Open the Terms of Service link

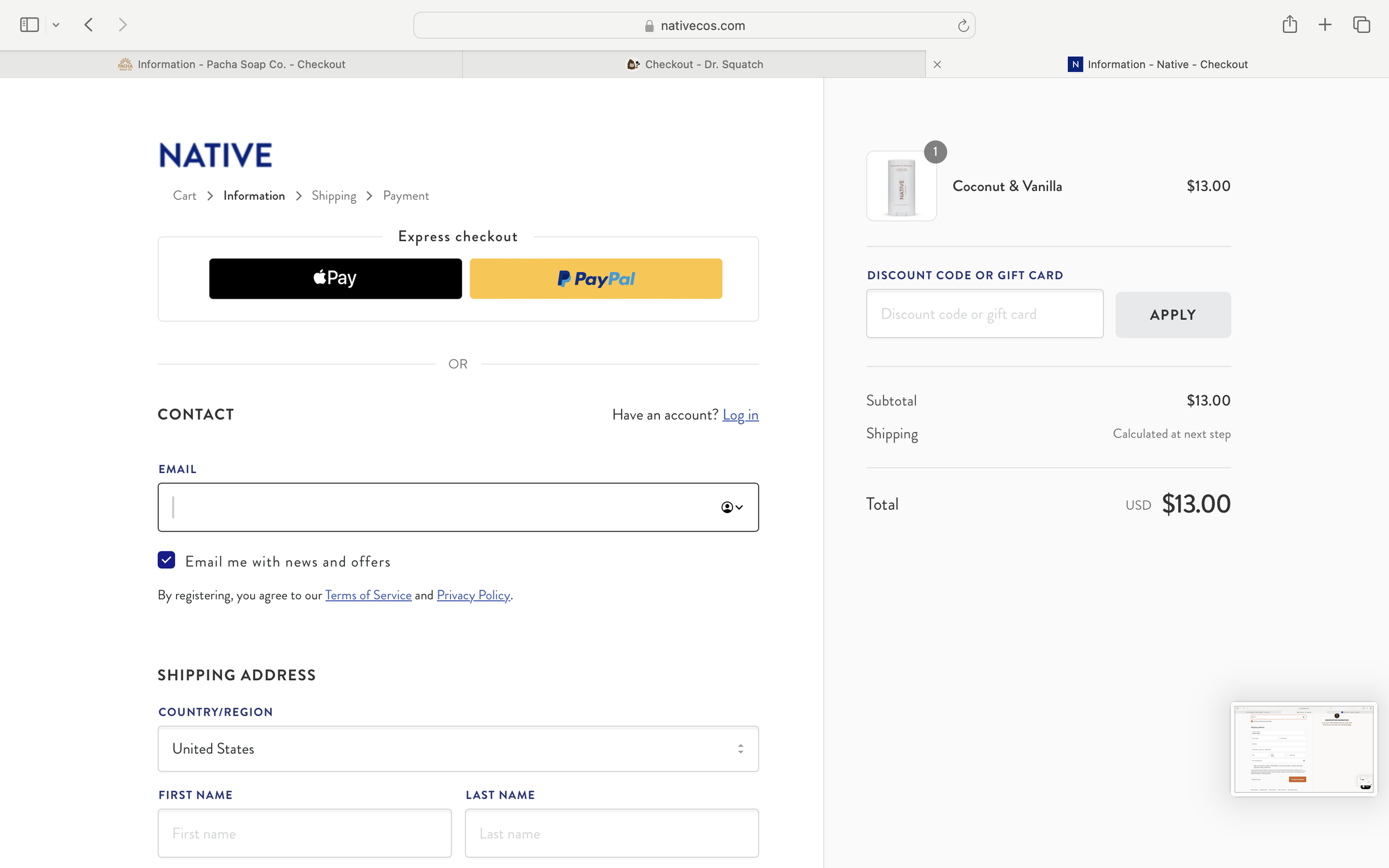[368, 595]
